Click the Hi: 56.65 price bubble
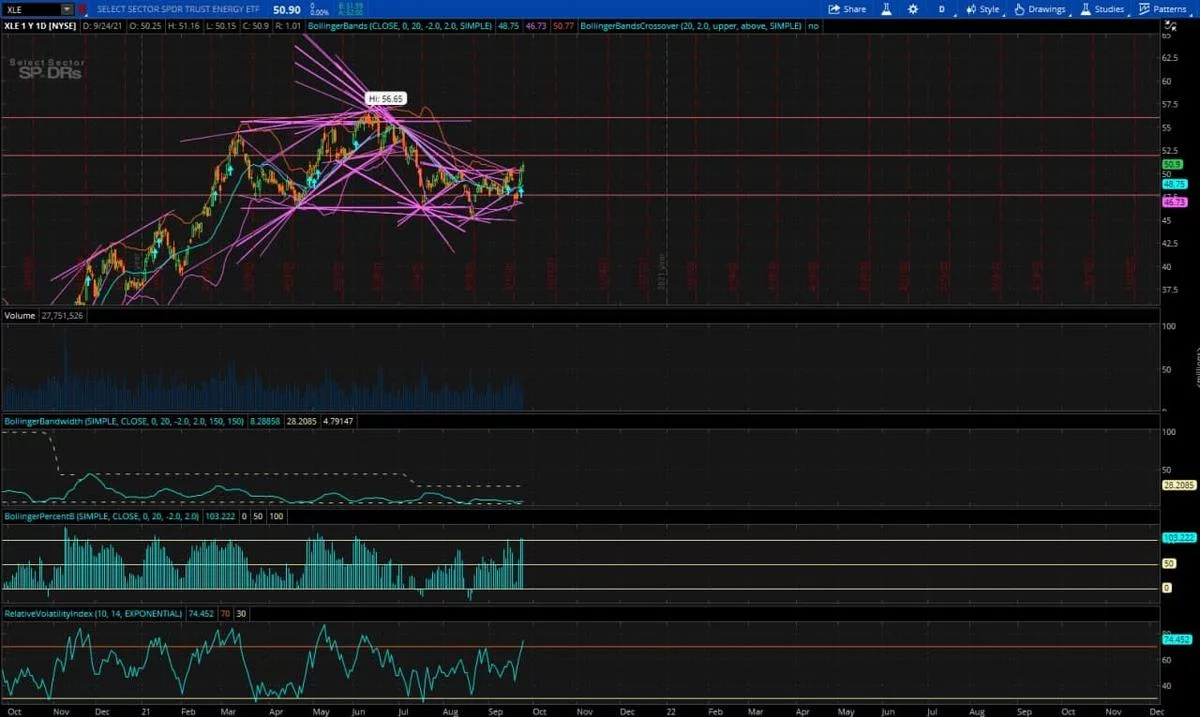Viewport: 1200px width, 717px height. (x=385, y=99)
